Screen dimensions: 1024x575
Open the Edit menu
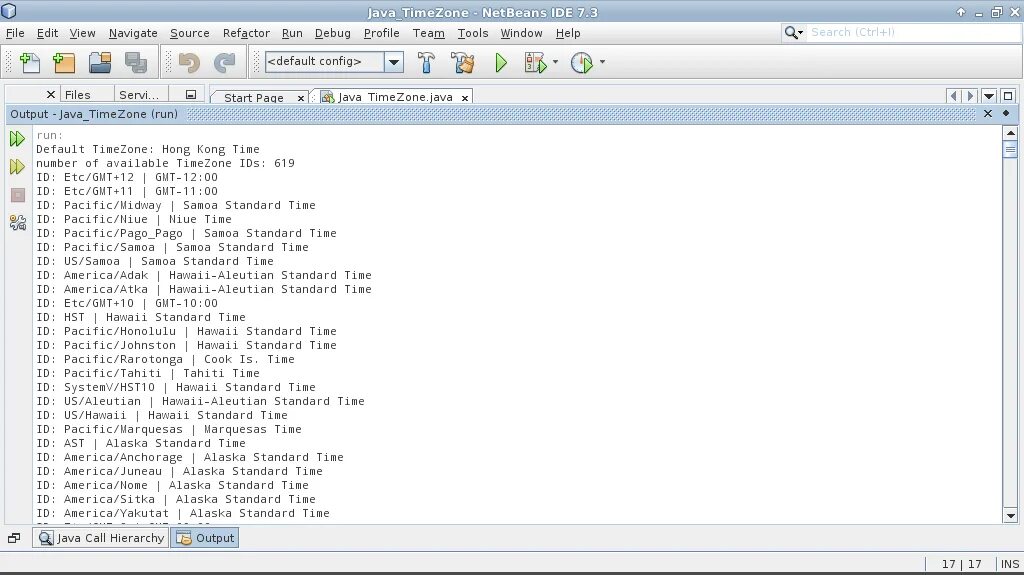47,33
